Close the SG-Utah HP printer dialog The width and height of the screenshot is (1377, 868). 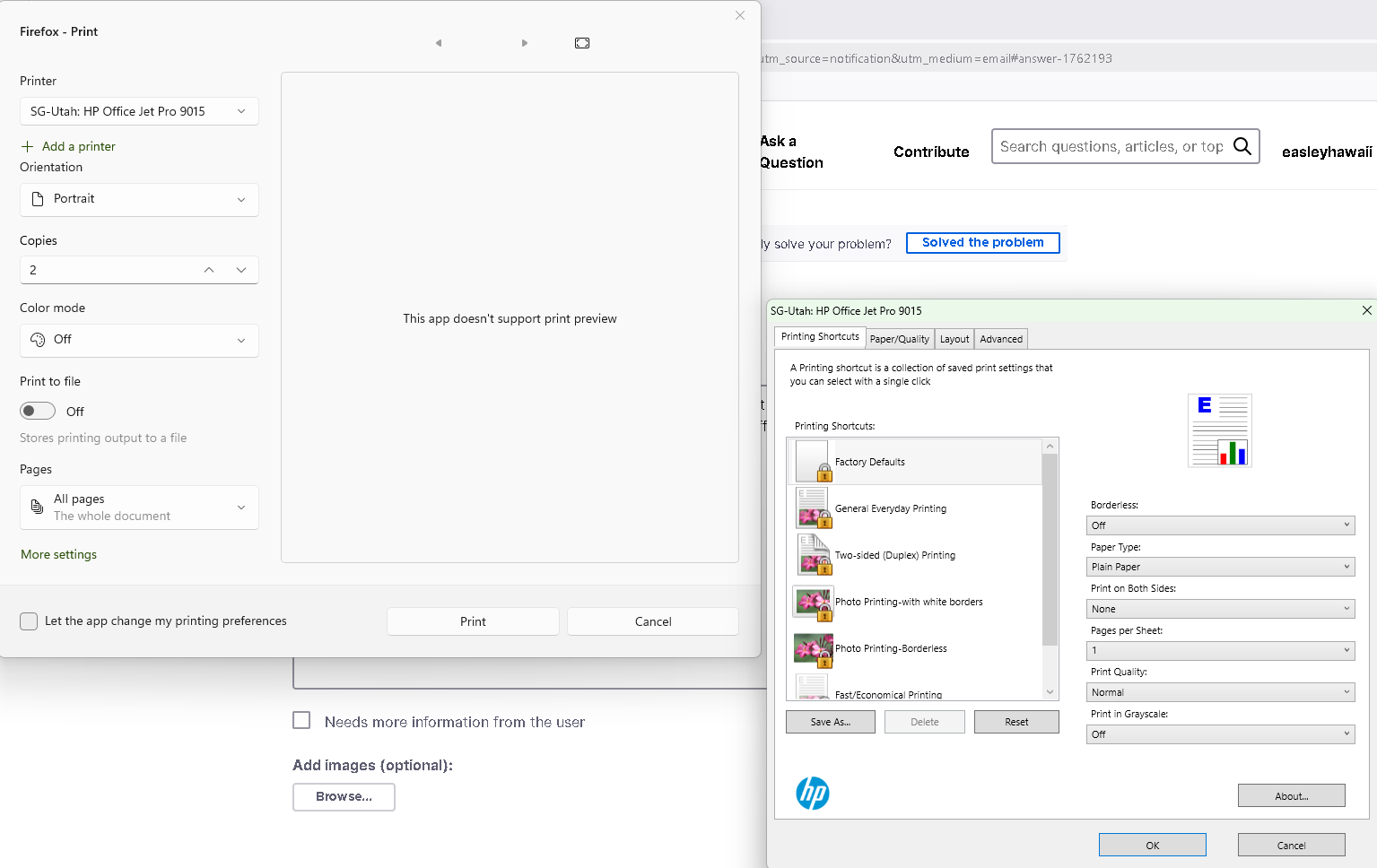pos(1366,310)
